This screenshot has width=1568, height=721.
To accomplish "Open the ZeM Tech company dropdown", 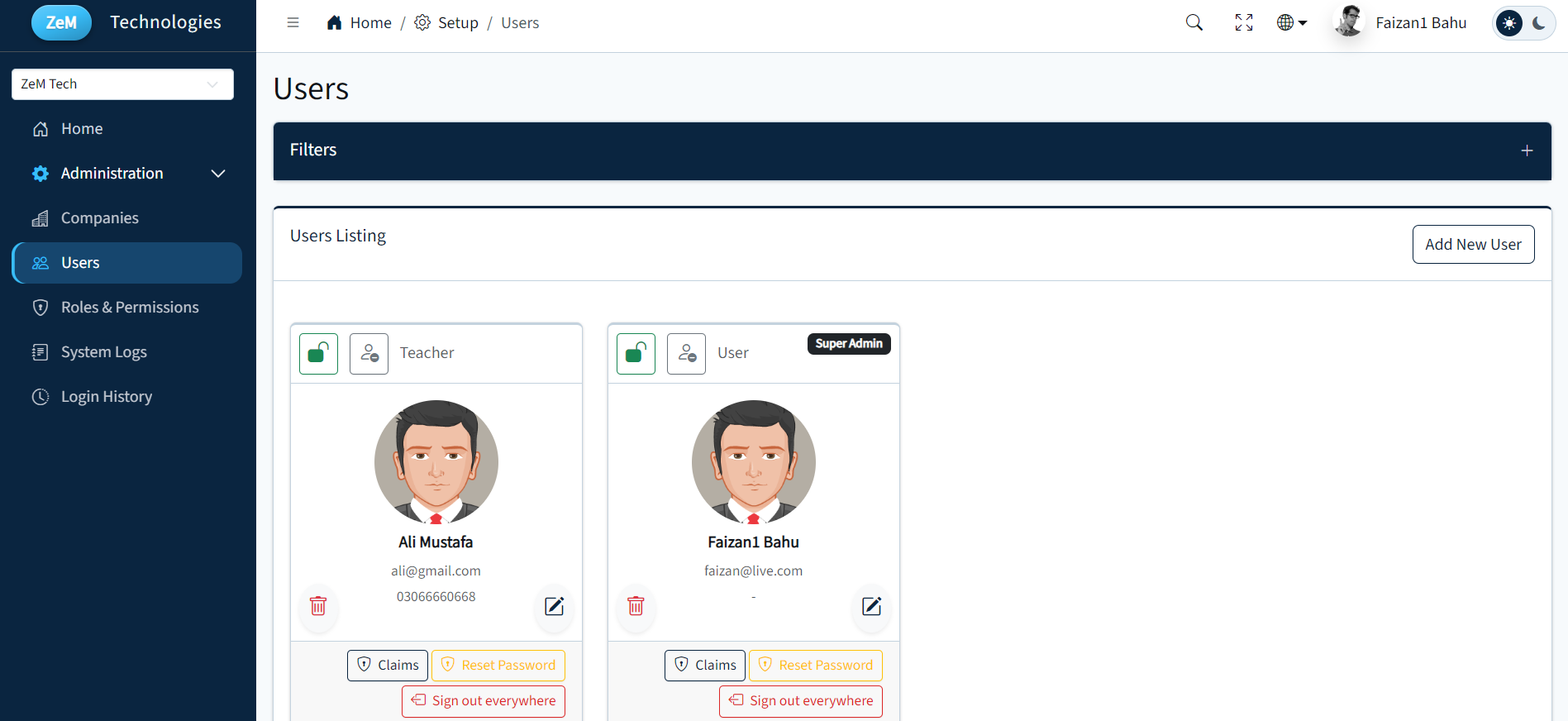I will [122, 84].
